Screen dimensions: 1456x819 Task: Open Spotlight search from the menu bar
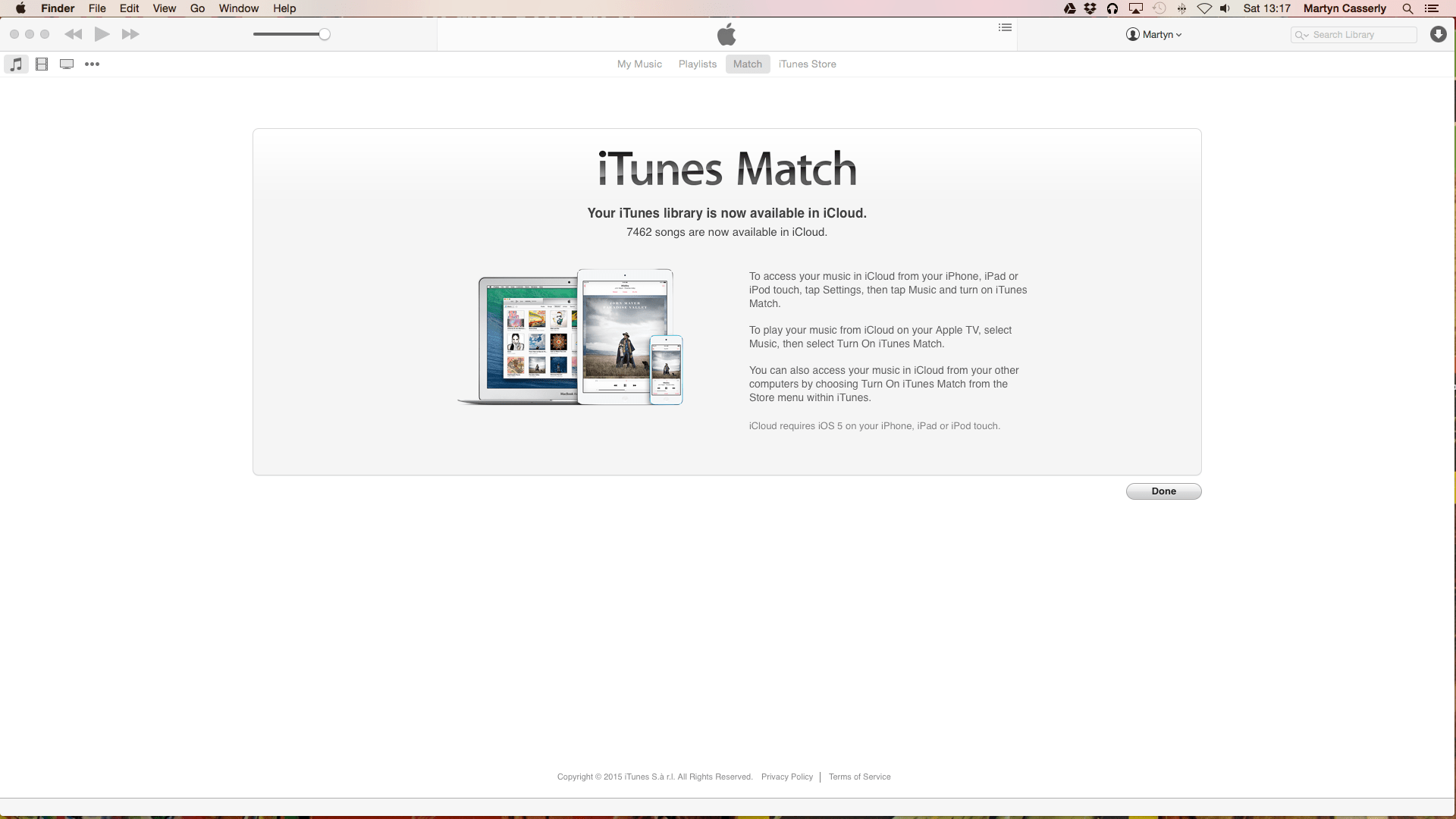pos(1407,8)
